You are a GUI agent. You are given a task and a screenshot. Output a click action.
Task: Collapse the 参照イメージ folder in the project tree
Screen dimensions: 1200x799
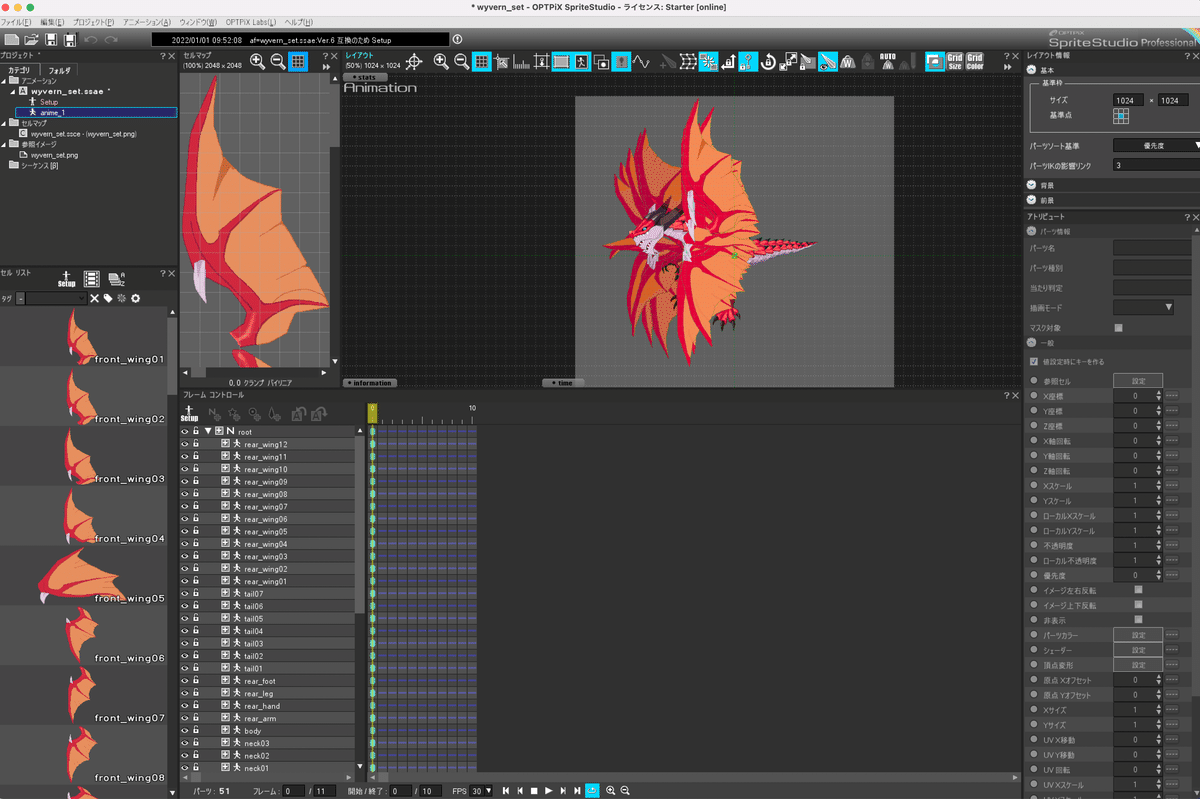click(x=4, y=144)
